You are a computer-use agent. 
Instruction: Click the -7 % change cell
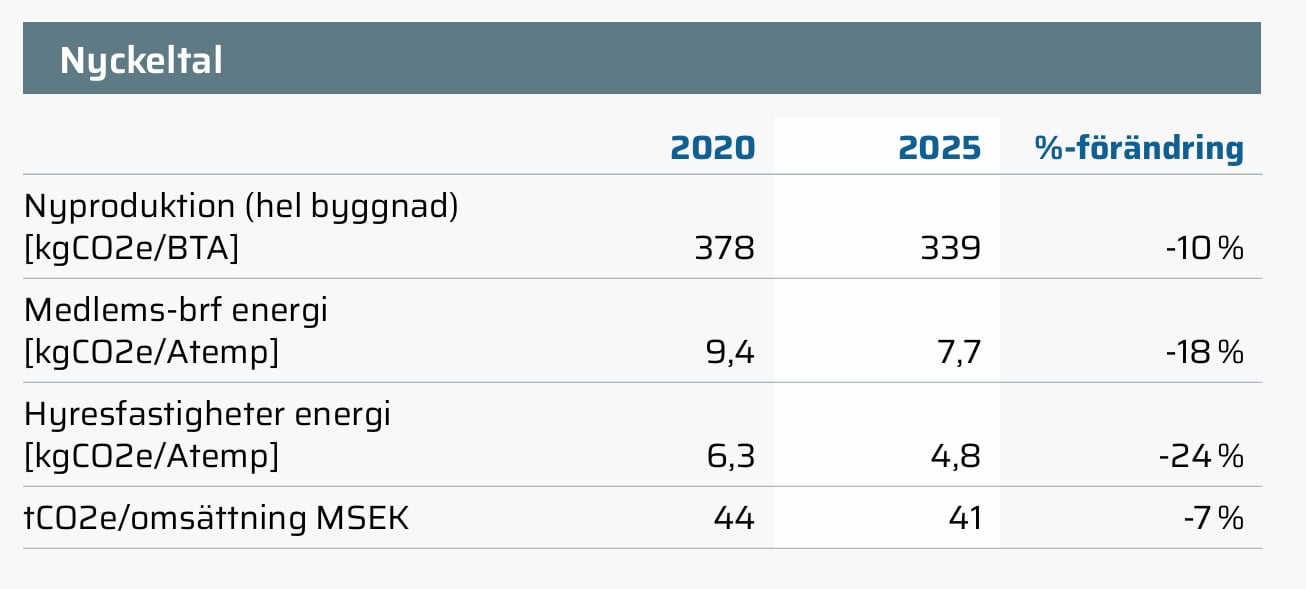tap(1215, 518)
